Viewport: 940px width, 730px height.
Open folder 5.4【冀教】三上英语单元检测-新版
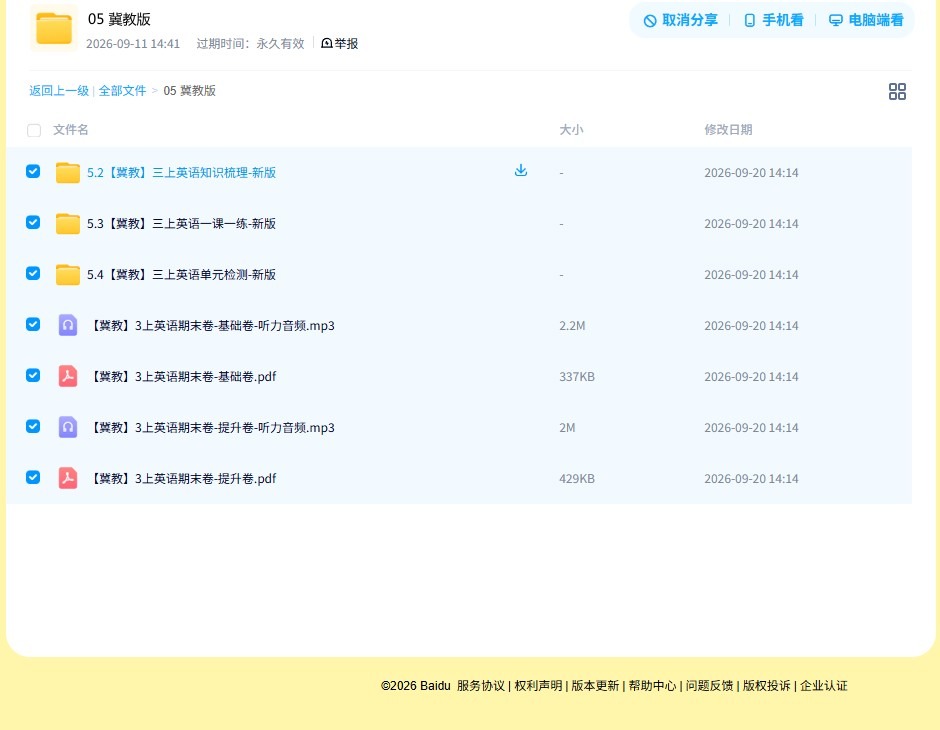point(181,274)
